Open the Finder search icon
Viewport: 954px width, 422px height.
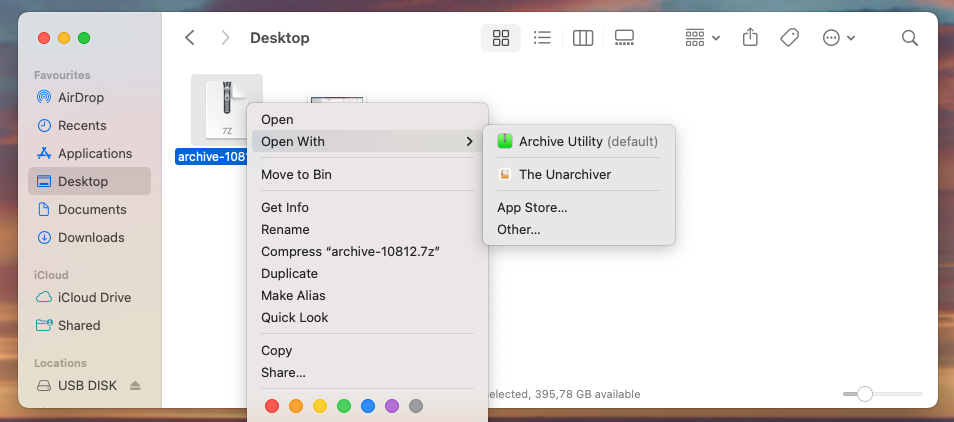click(x=909, y=38)
